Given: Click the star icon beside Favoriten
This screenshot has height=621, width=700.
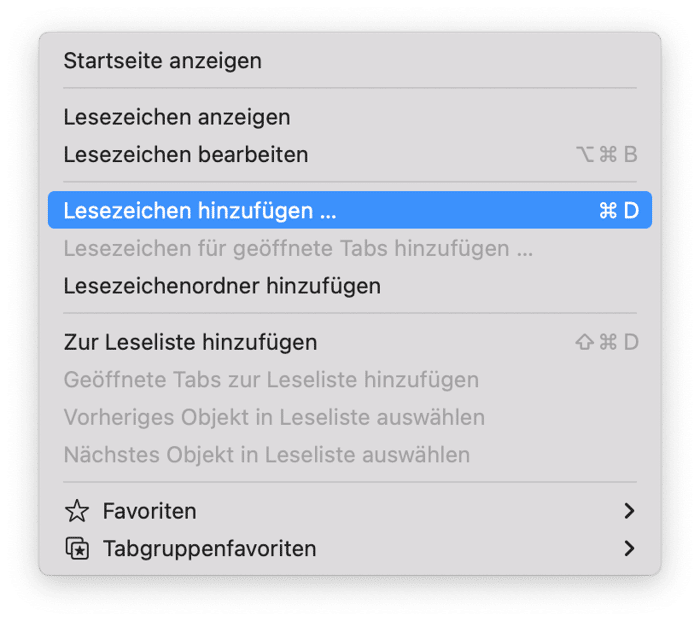Looking at the screenshot, I should (x=77, y=511).
